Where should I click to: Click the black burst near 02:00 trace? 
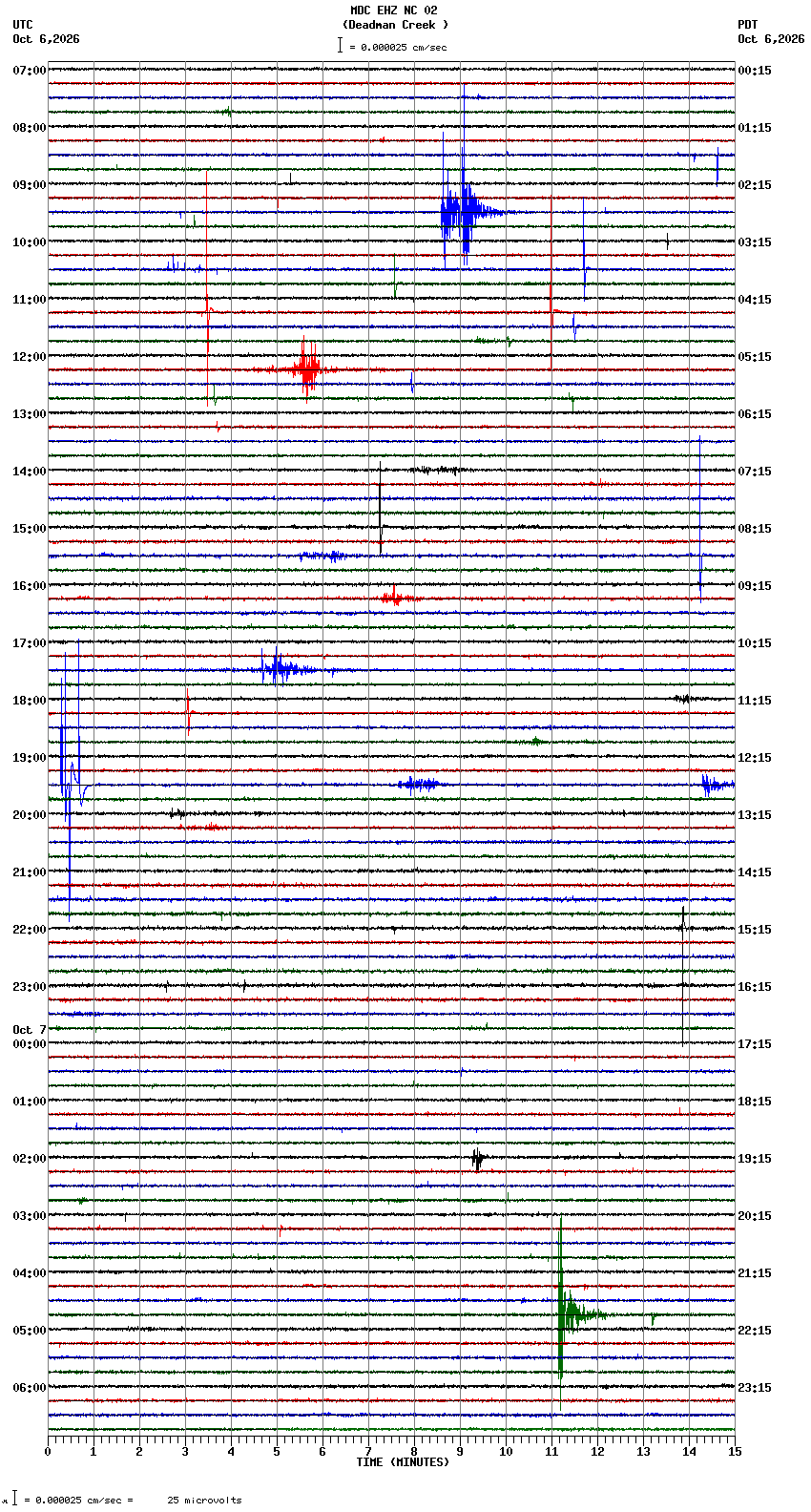(477, 1159)
